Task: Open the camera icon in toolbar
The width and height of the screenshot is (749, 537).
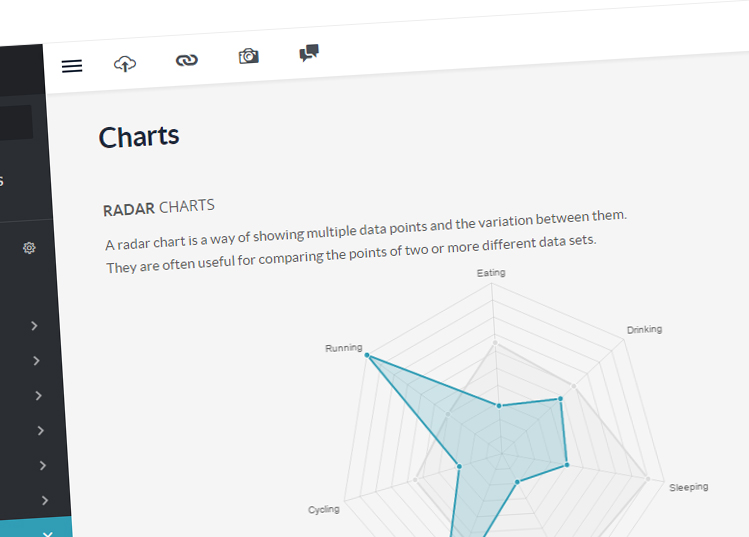Action: (249, 56)
